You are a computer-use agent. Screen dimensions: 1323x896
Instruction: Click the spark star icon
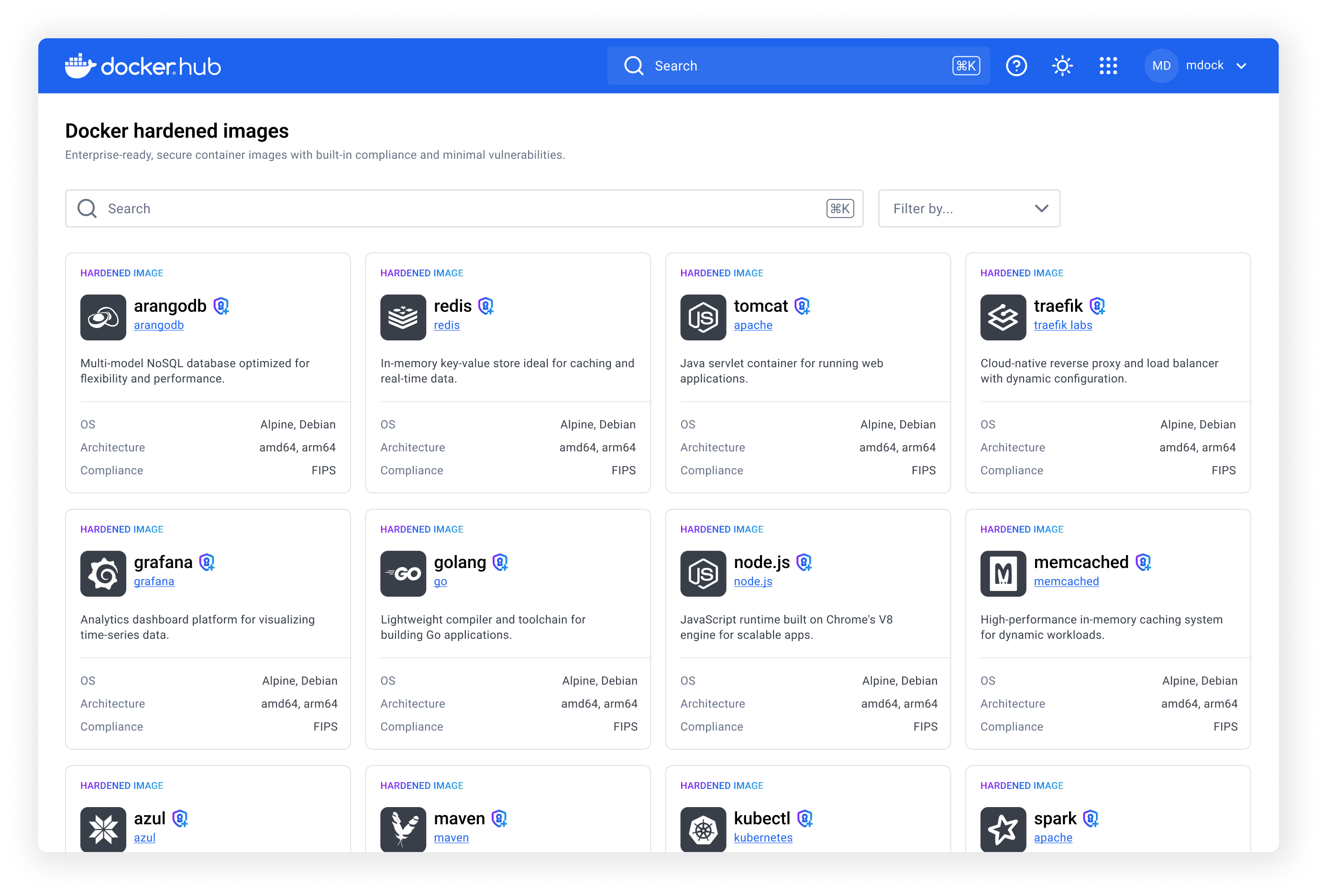(1003, 830)
